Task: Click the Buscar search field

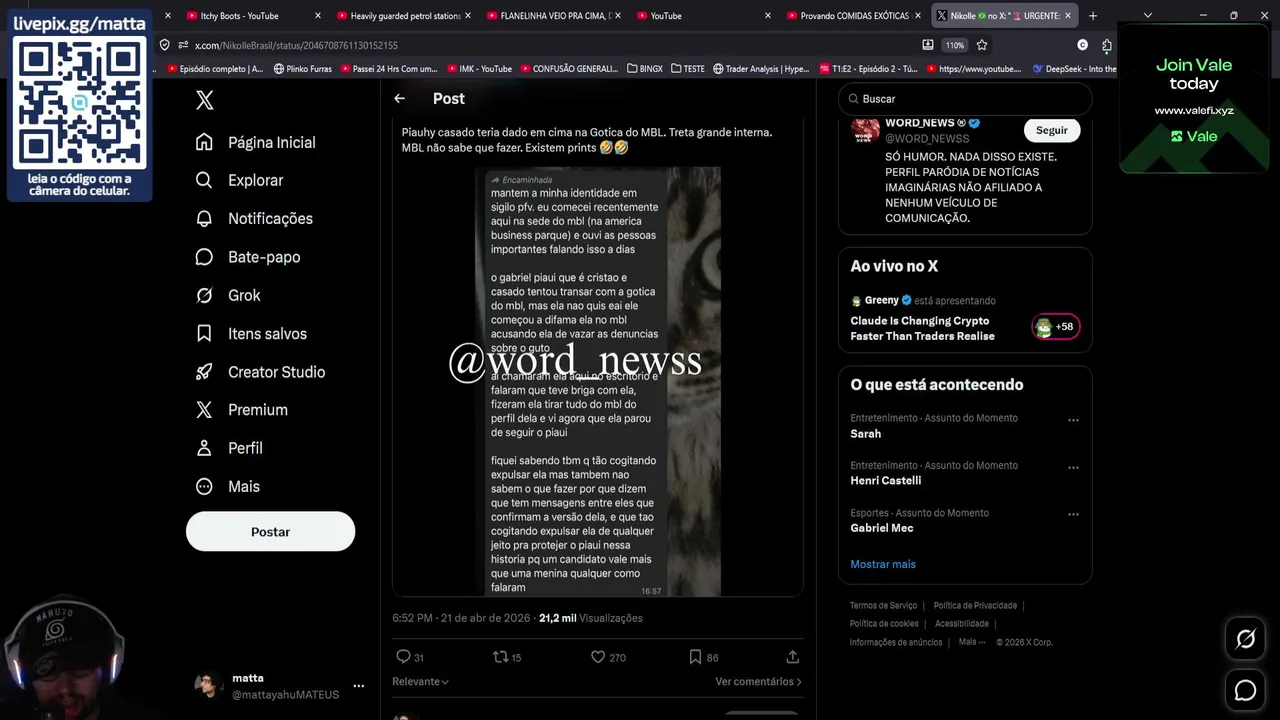Action: (x=965, y=99)
